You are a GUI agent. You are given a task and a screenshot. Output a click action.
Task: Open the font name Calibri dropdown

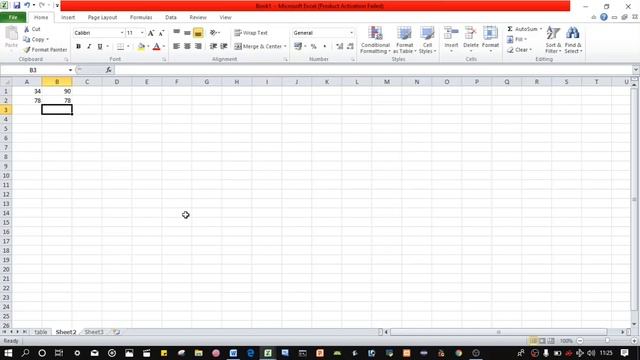pyautogui.click(x=122, y=33)
